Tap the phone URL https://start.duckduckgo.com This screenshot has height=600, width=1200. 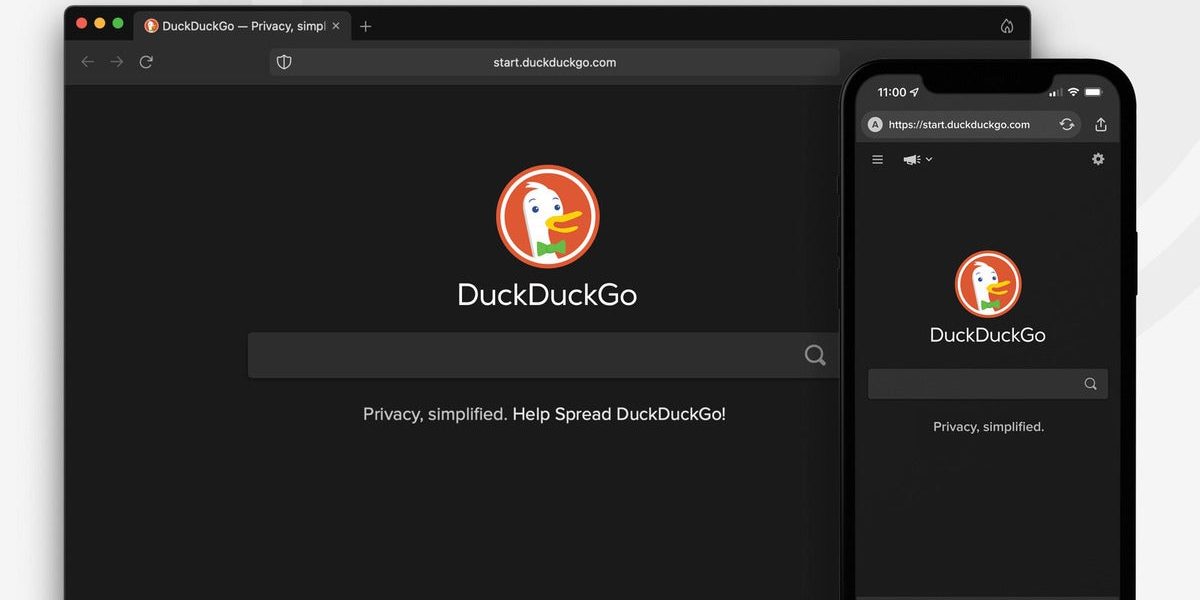coord(959,125)
